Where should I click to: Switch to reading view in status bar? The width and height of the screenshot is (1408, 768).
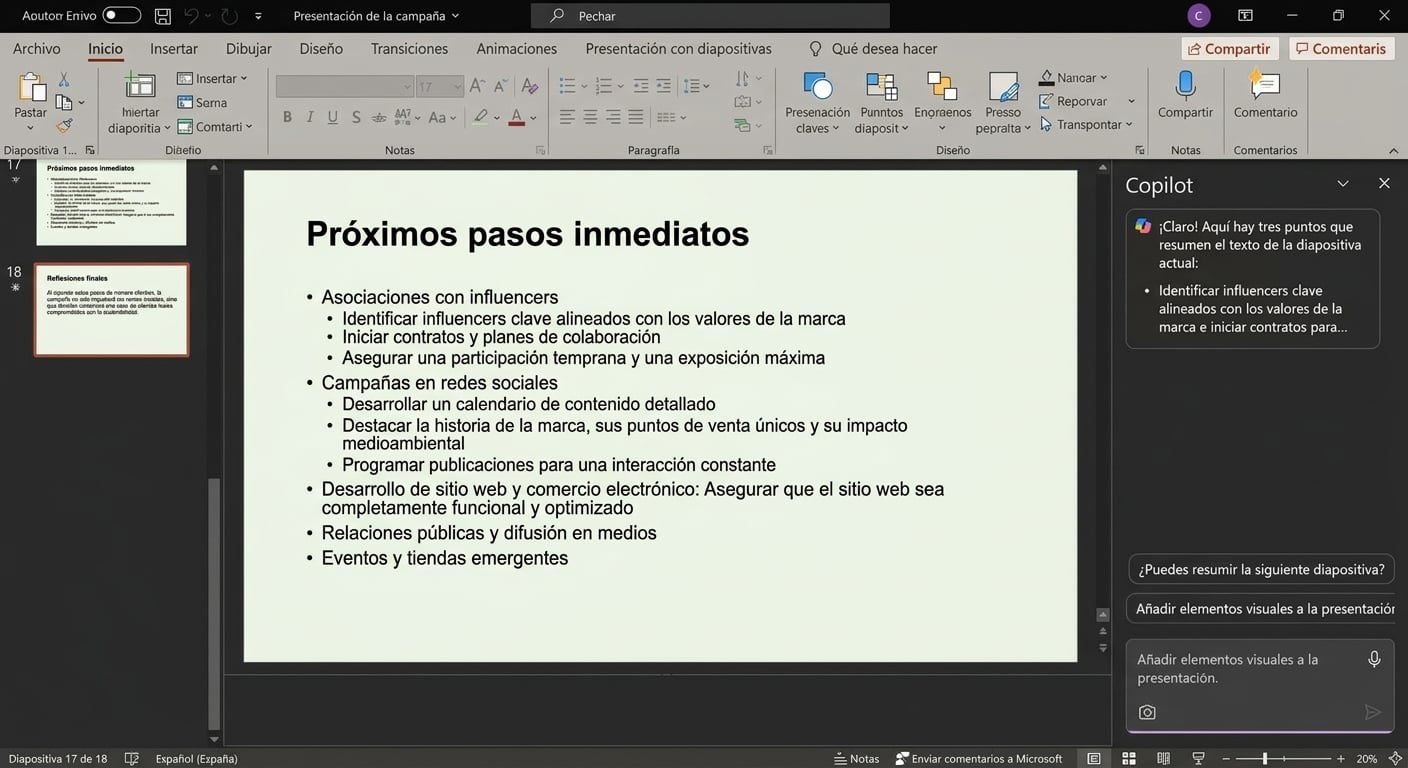(1164, 758)
